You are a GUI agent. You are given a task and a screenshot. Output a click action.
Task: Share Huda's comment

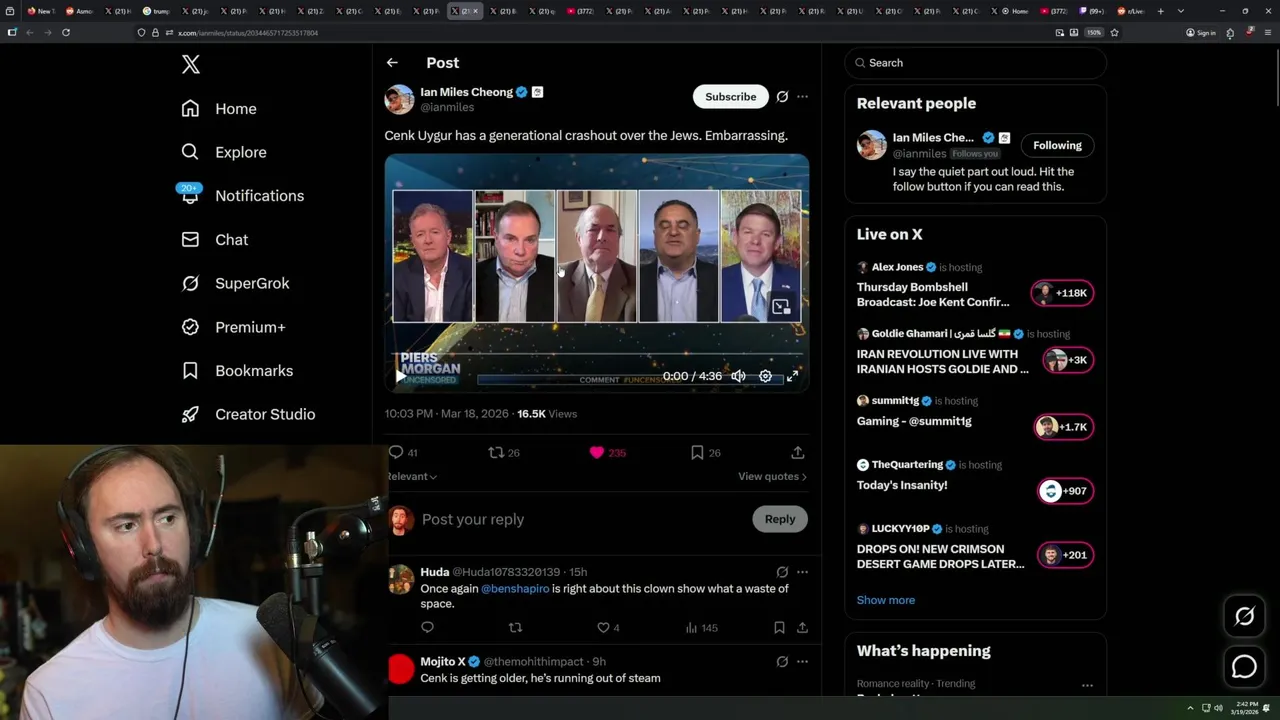pyautogui.click(x=802, y=628)
